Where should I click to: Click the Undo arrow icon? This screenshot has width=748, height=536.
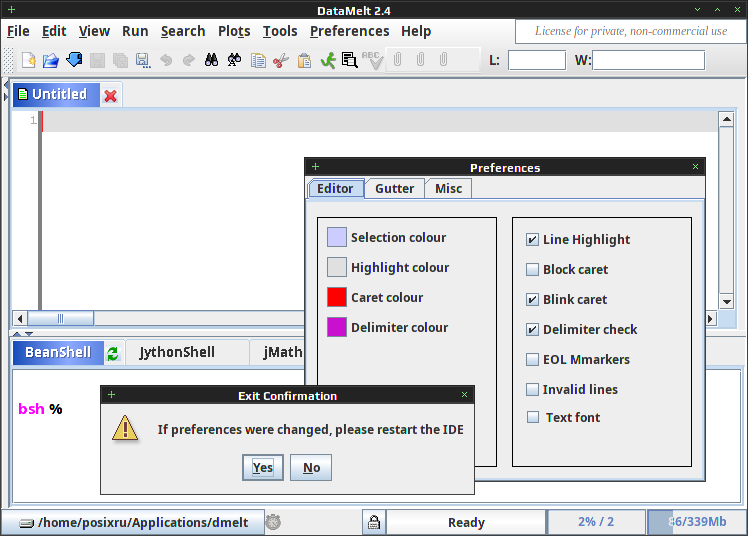pos(166,61)
